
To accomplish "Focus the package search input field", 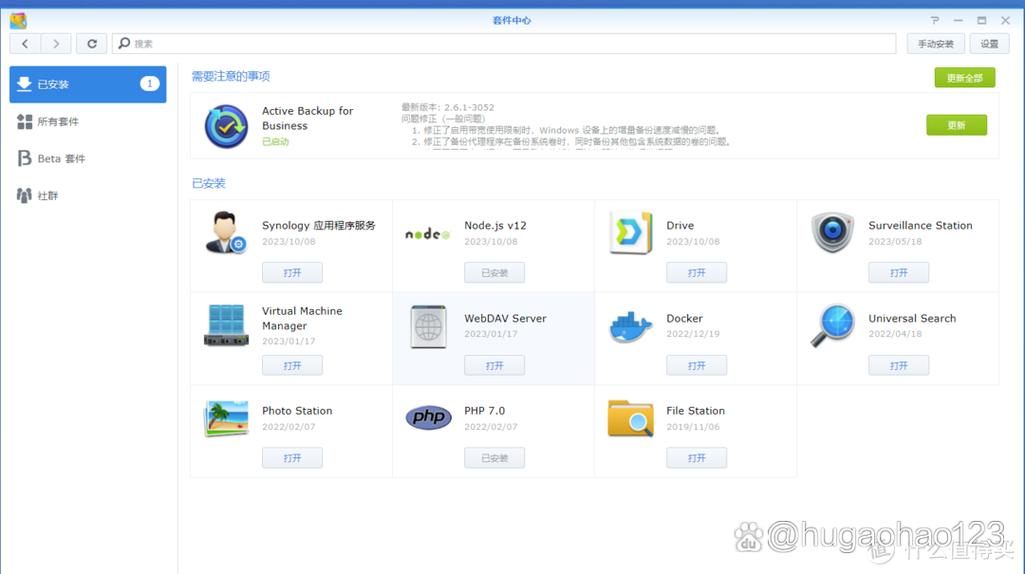I will point(504,44).
